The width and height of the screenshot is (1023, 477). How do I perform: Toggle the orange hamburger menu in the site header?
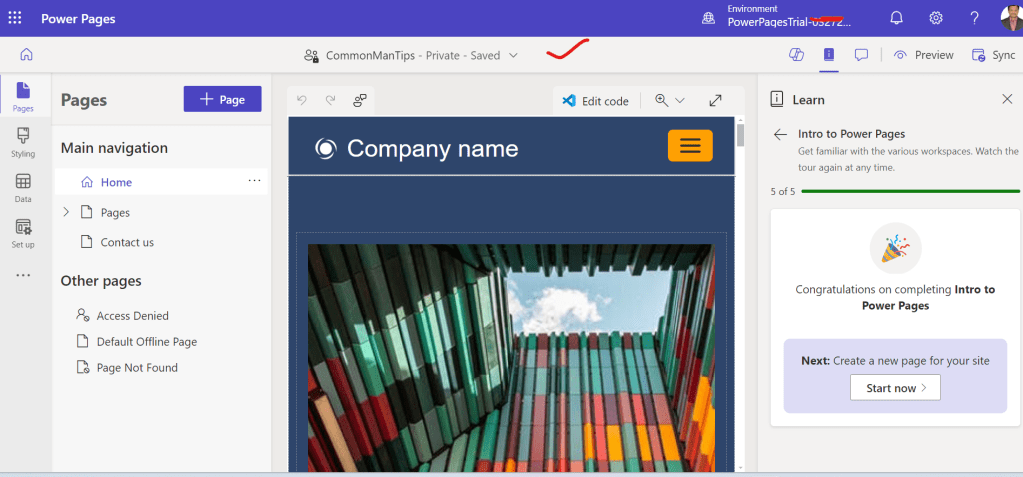tap(690, 146)
